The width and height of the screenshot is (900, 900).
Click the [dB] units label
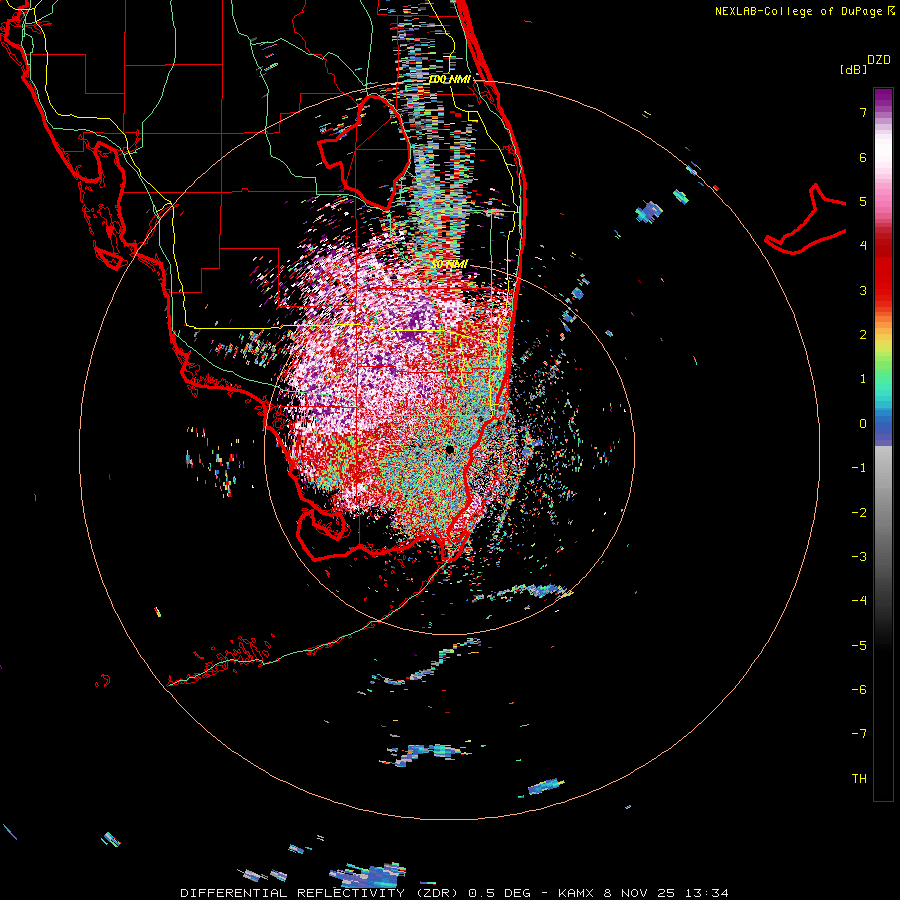(x=854, y=69)
